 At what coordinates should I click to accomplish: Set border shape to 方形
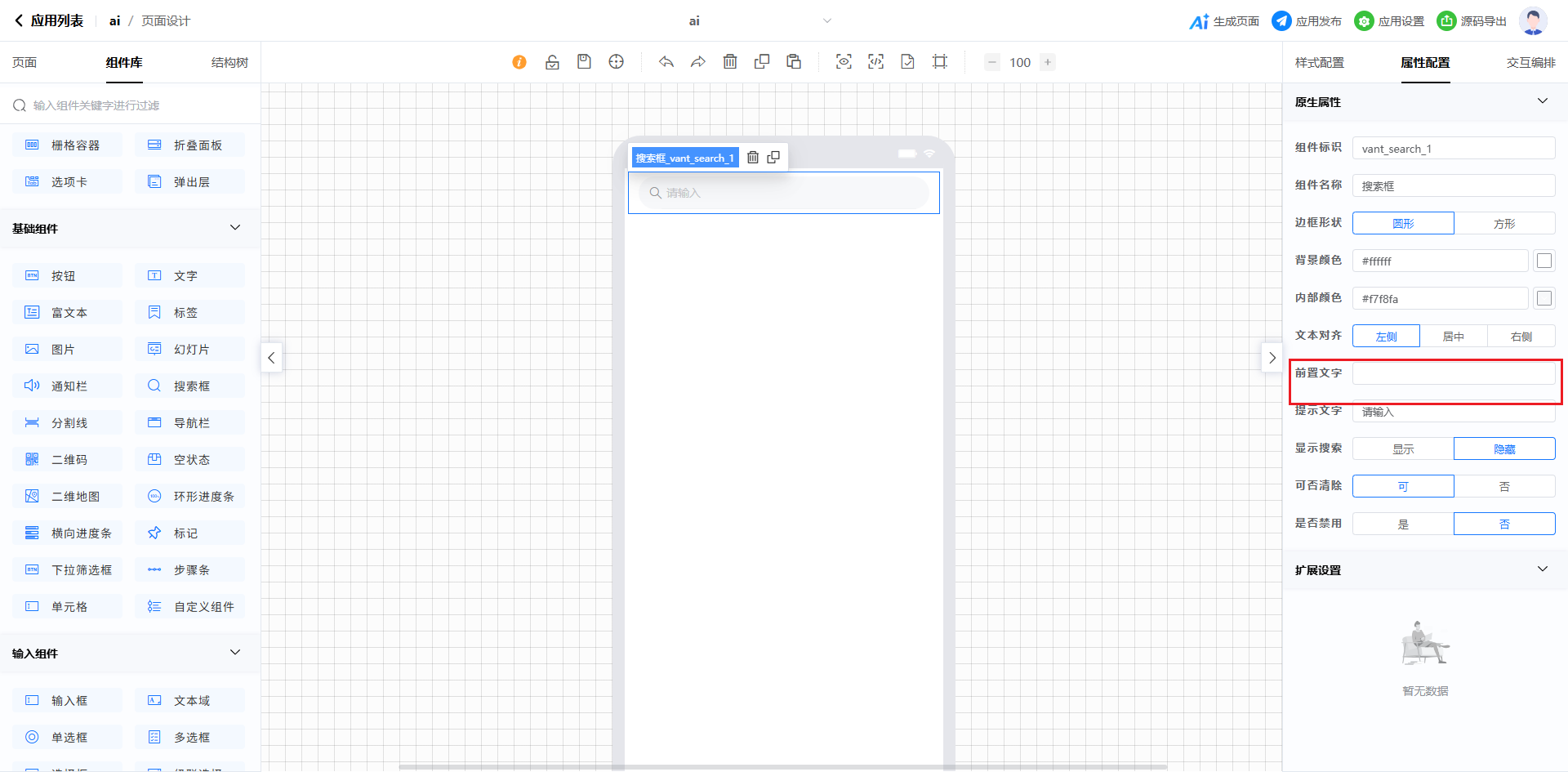(x=1503, y=223)
